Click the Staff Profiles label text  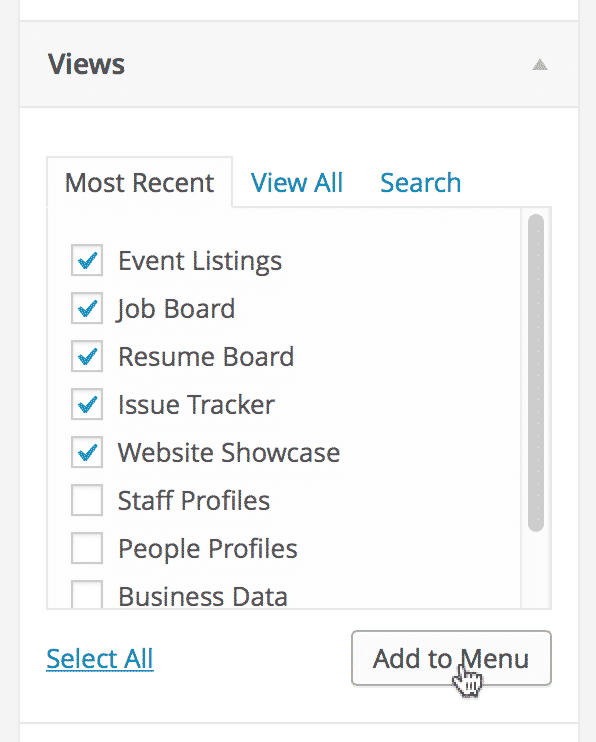tap(194, 501)
